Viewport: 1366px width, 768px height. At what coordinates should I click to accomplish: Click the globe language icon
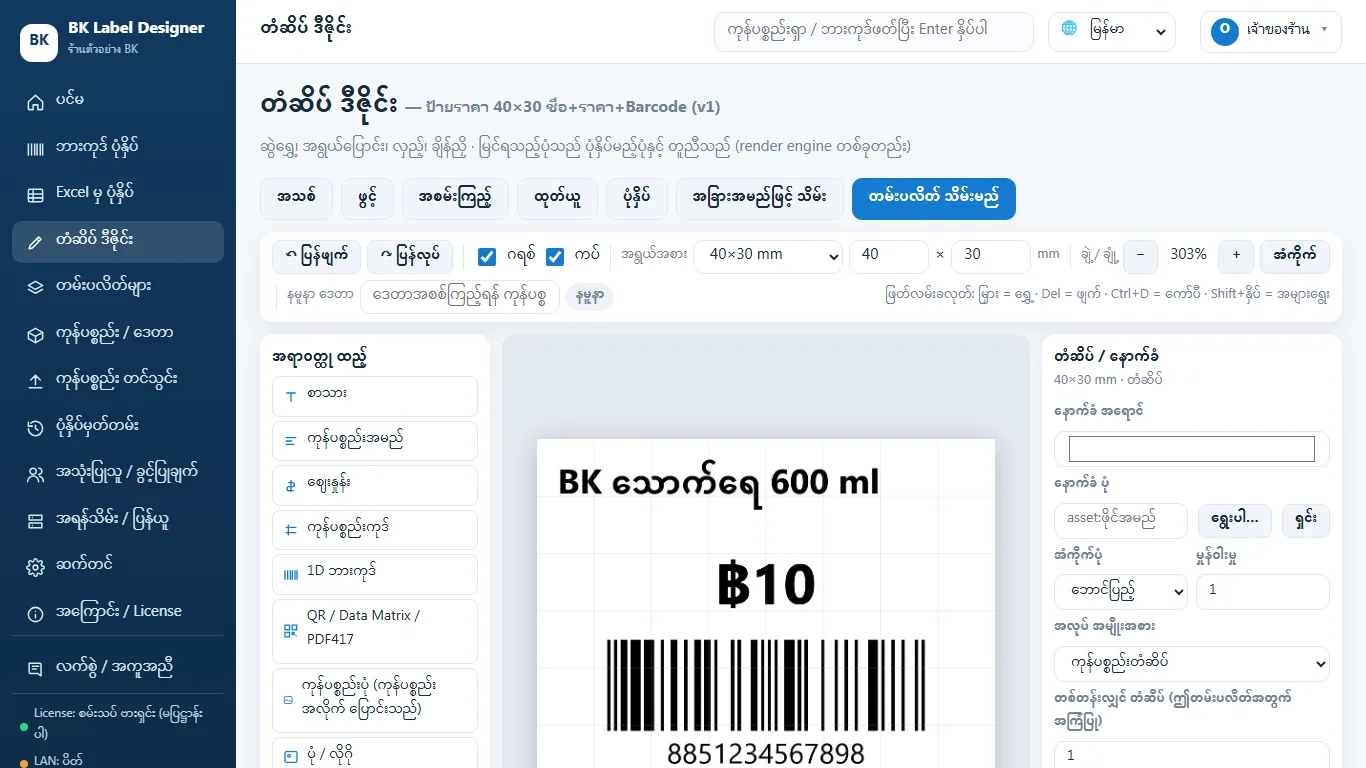pyautogui.click(x=1069, y=29)
